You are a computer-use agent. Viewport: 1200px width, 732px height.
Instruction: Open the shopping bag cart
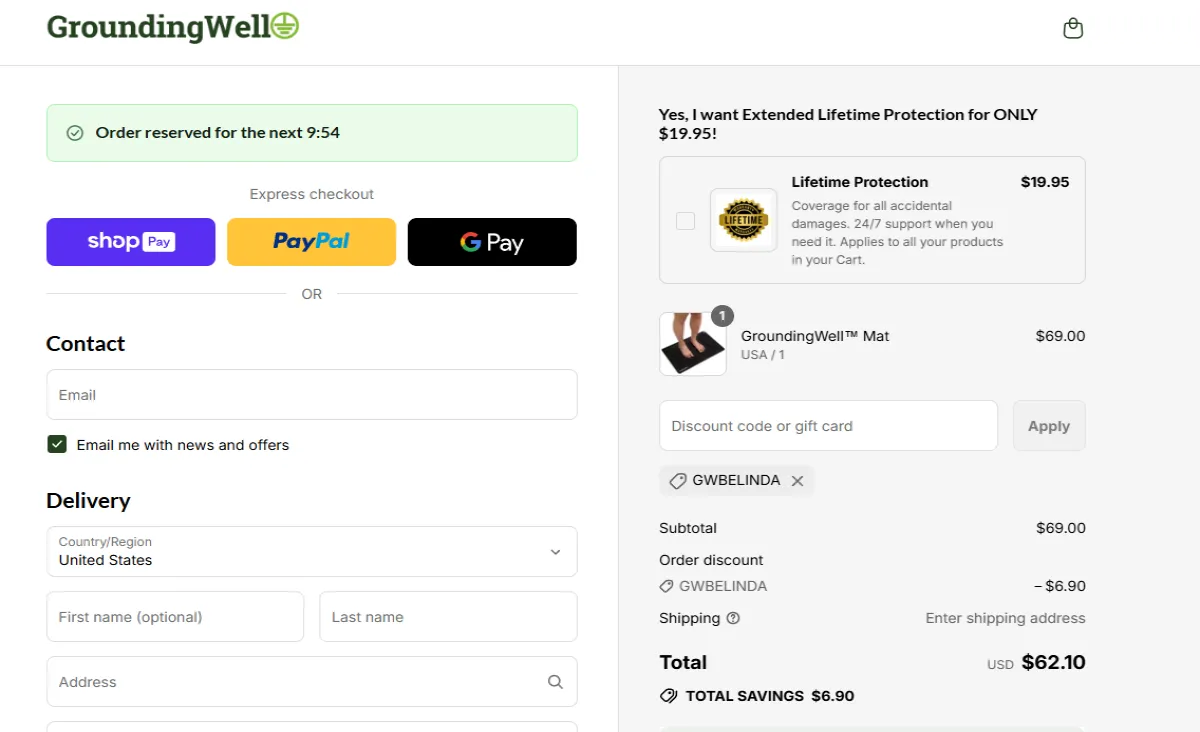1073,27
